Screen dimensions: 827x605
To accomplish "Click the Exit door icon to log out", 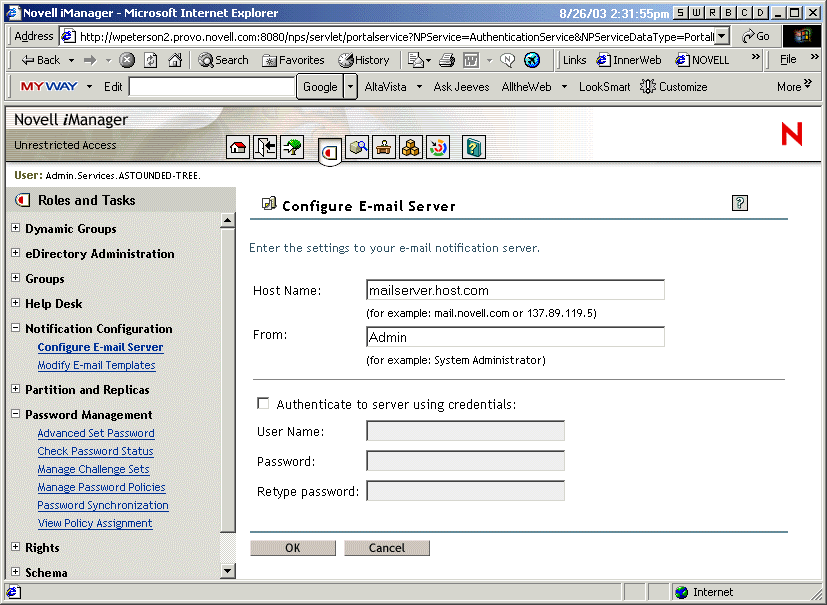I will coord(266,147).
